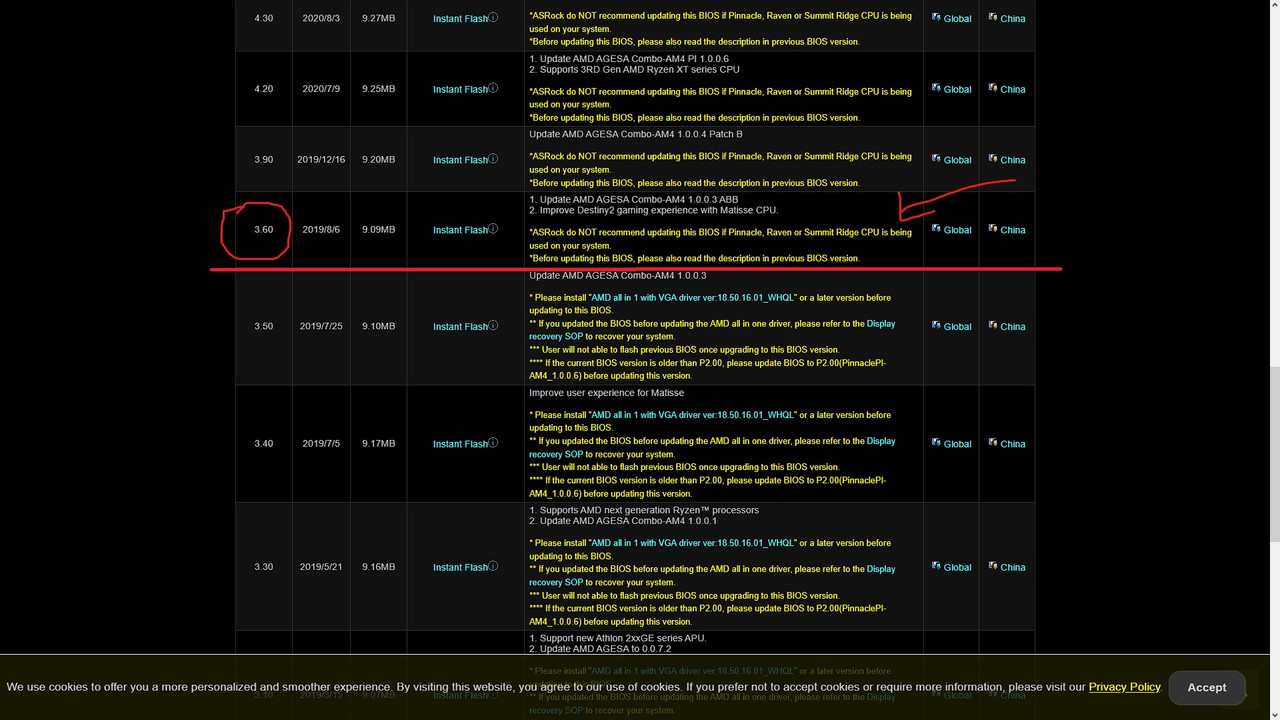Select version number 3.60 cell
1280x720 pixels.
pyautogui.click(x=263, y=230)
